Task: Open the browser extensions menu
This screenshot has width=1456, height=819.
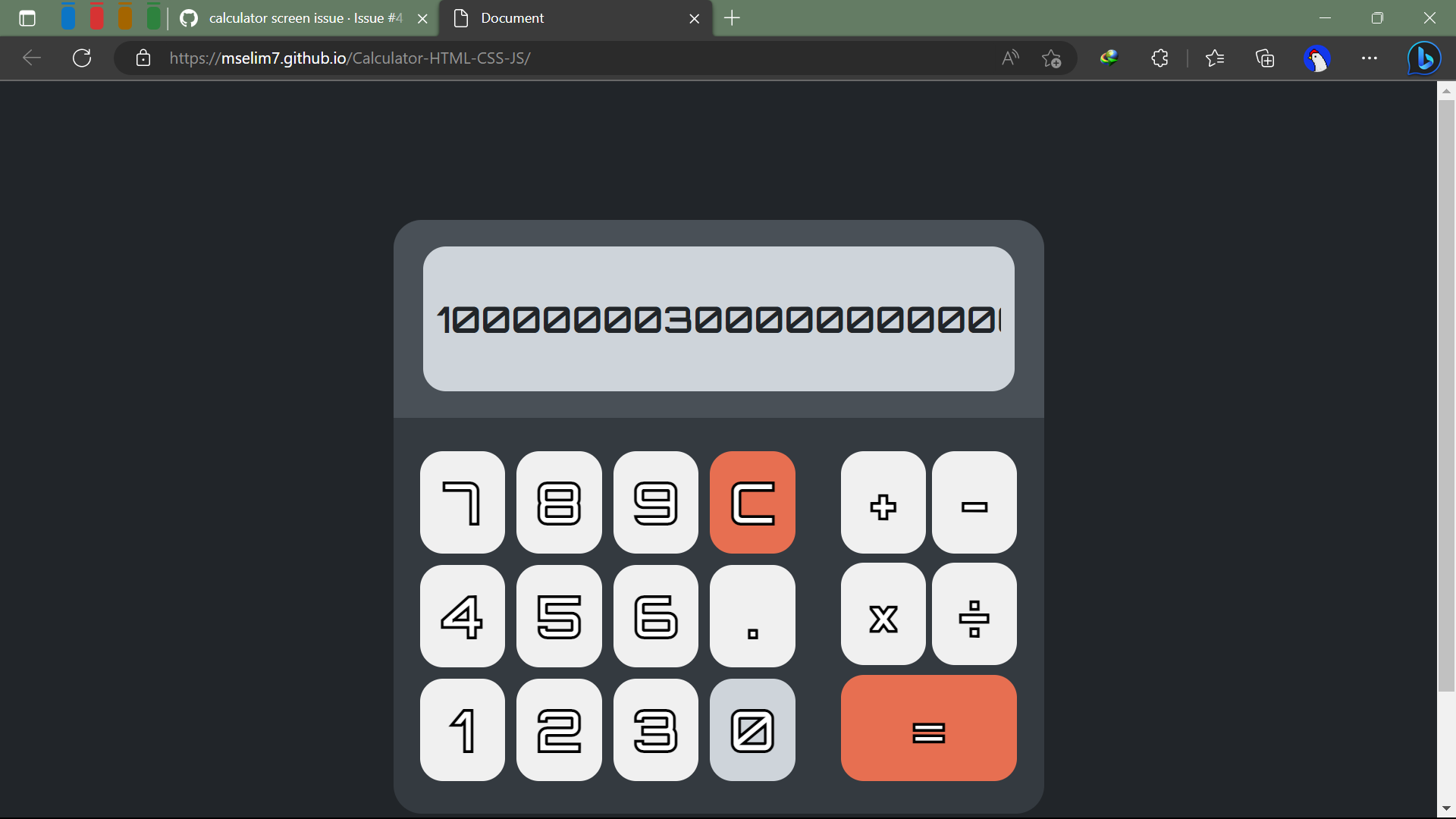Action: coord(1159,58)
